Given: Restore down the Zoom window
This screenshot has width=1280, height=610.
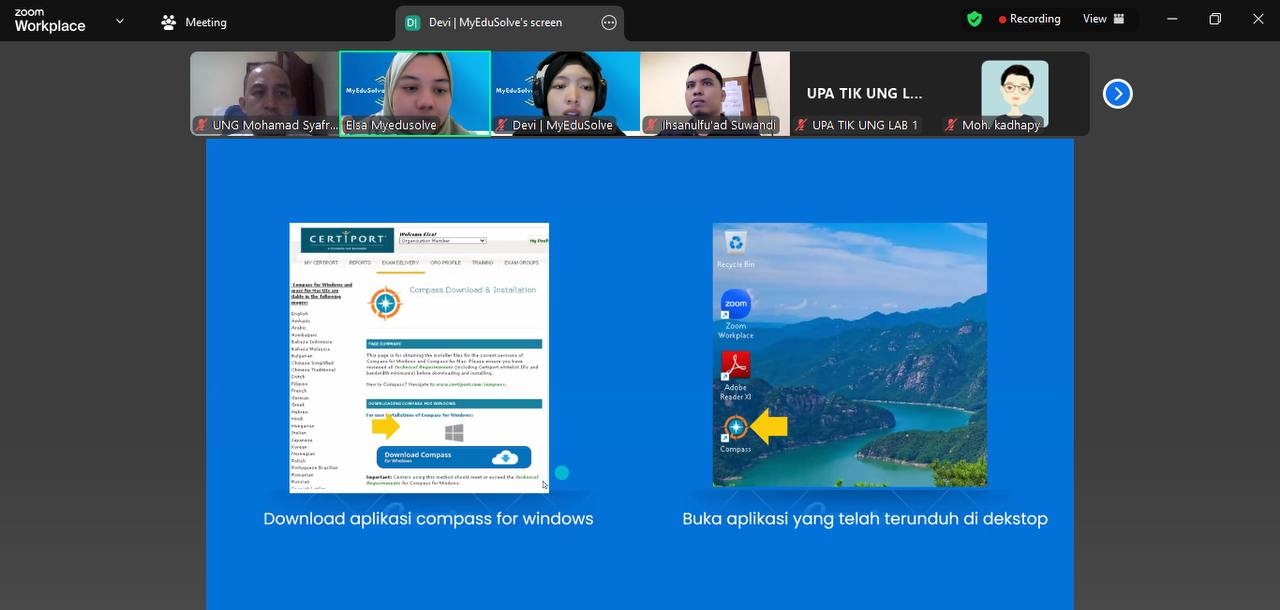Looking at the screenshot, I should 1215,19.
